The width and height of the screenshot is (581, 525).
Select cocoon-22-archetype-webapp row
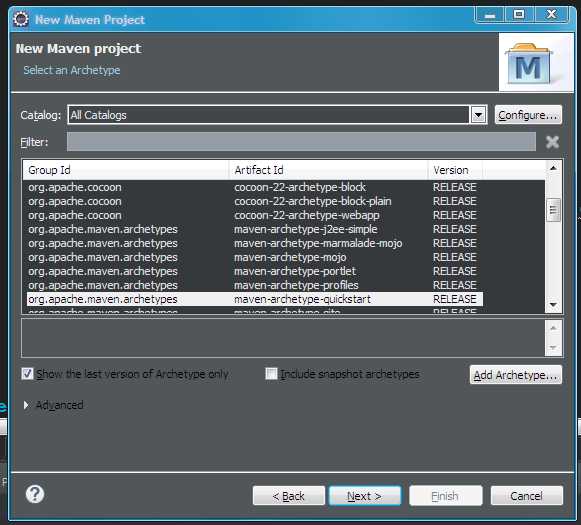(x=254, y=215)
